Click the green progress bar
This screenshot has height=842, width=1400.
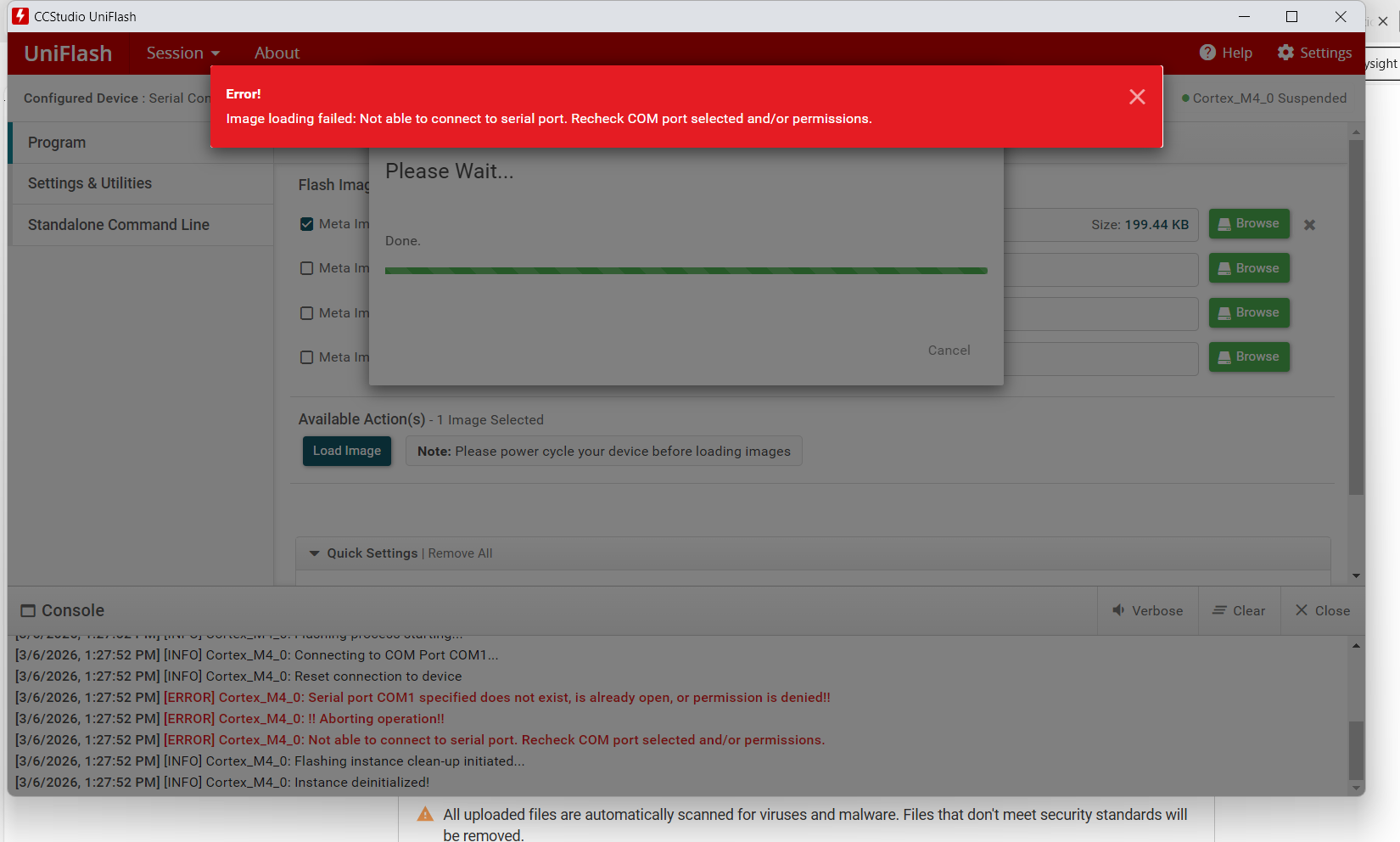click(x=686, y=271)
